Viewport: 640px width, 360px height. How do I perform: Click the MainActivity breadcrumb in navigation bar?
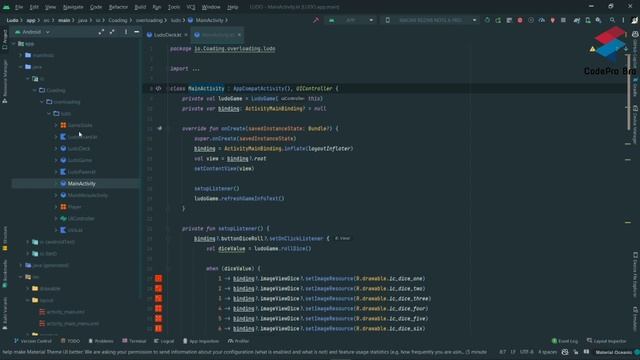click(x=205, y=20)
